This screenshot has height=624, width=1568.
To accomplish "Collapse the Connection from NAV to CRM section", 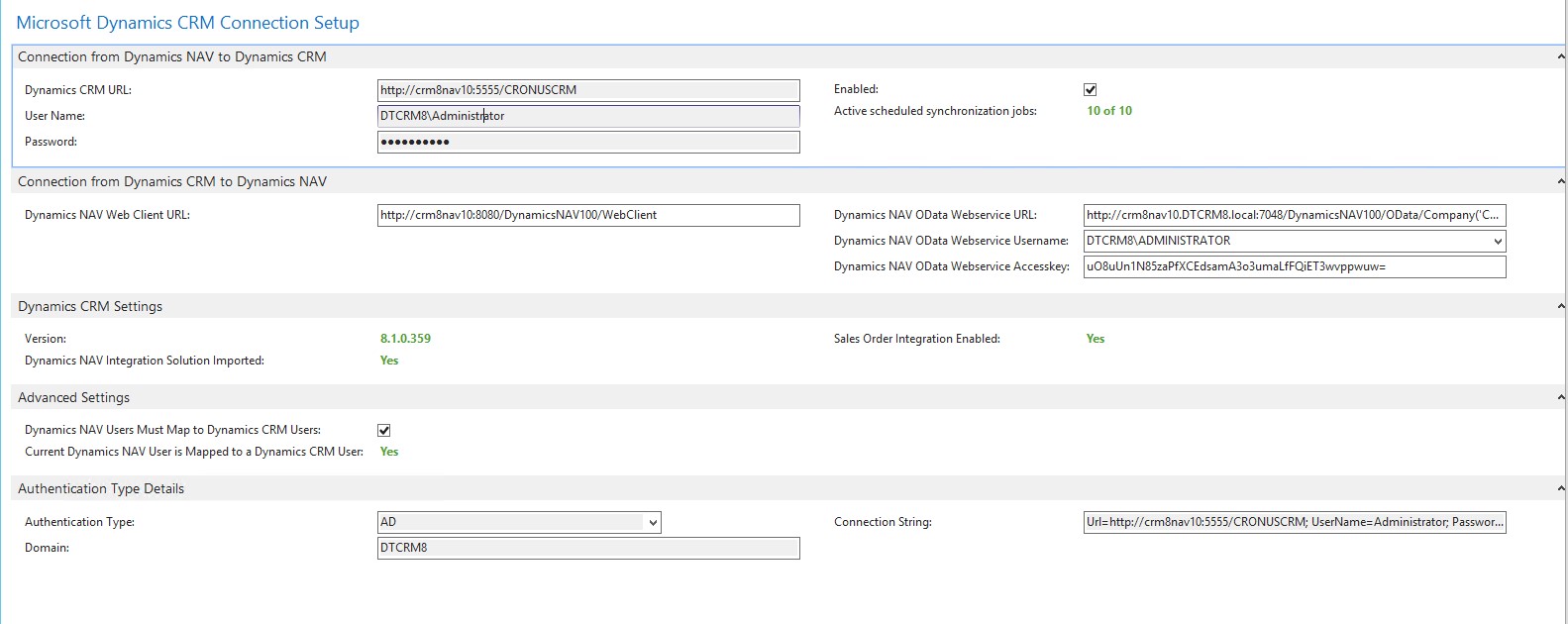I will coord(1560,57).
